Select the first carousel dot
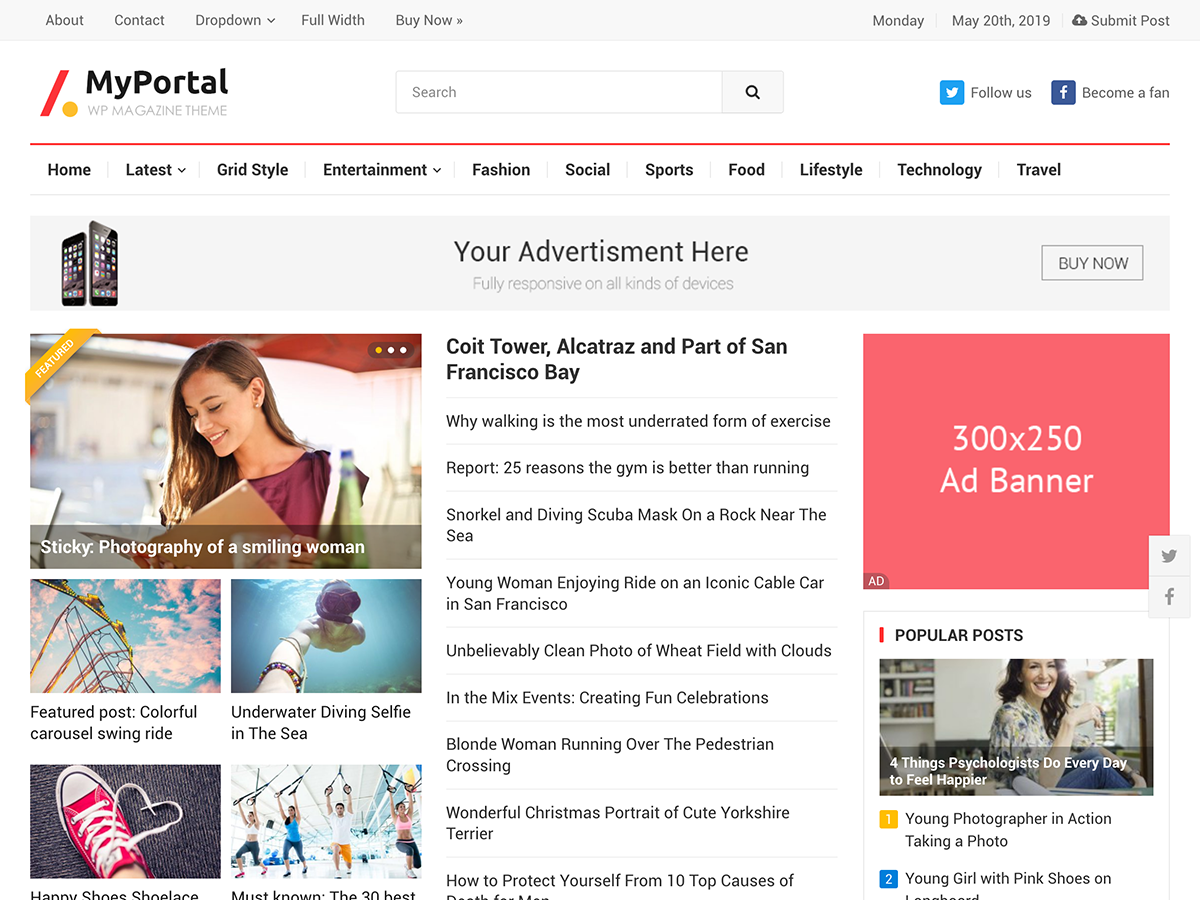 click(377, 350)
